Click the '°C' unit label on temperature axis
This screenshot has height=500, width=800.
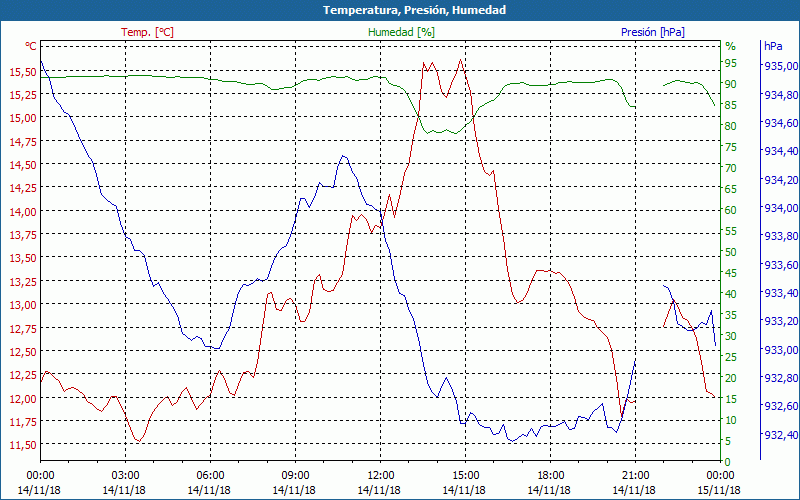tap(31, 46)
